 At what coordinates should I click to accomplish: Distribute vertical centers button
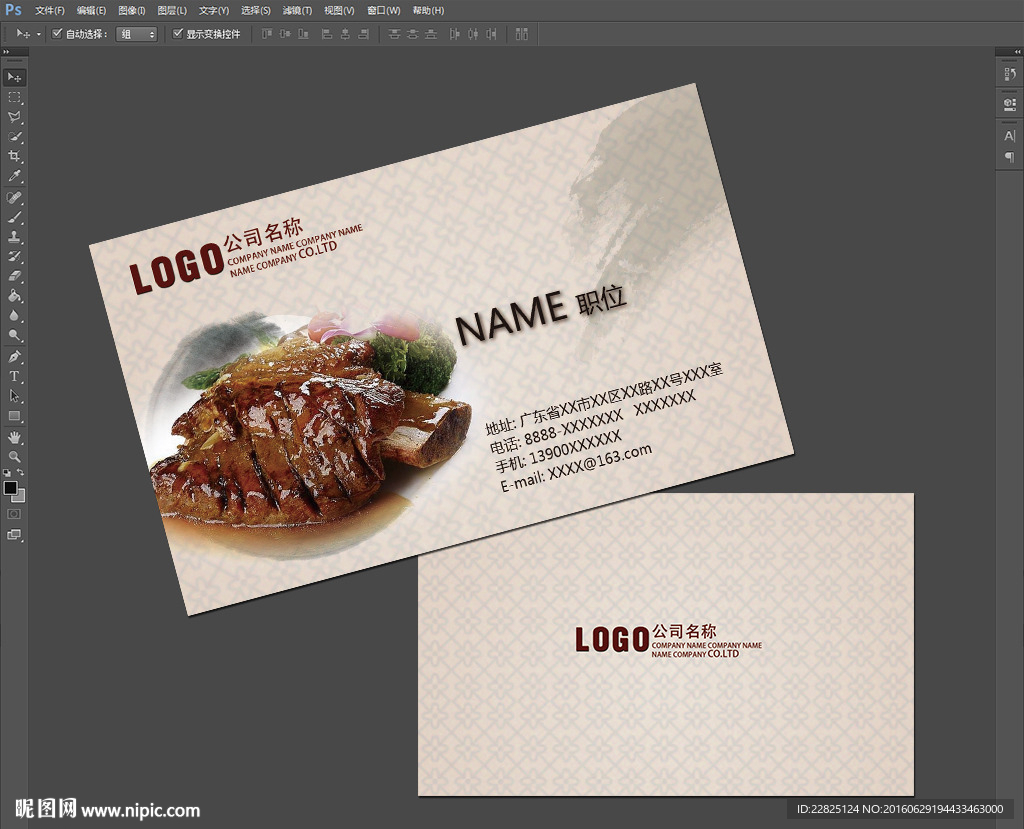pyautogui.click(x=412, y=34)
